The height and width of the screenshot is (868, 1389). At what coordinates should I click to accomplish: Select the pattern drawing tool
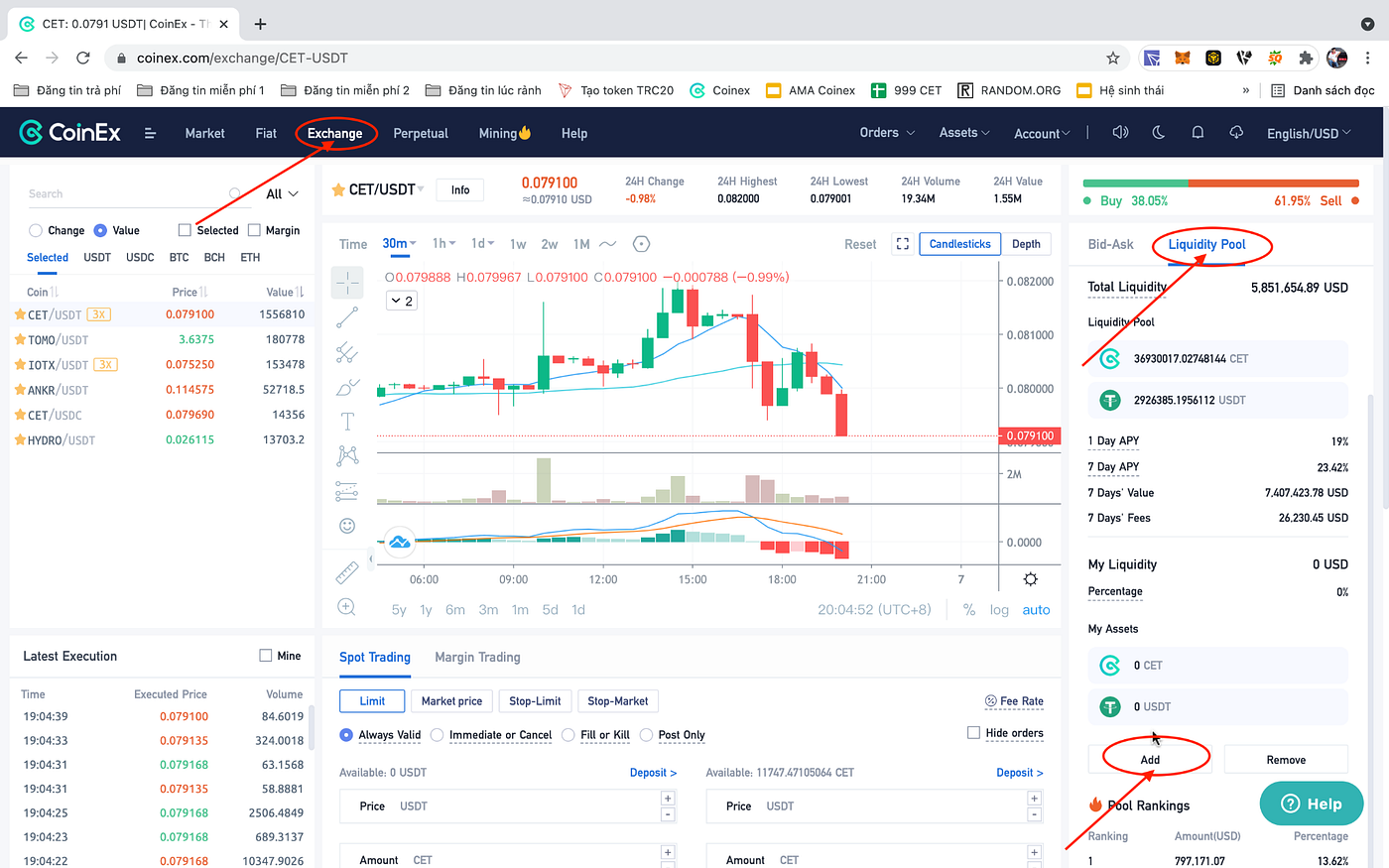[x=347, y=455]
